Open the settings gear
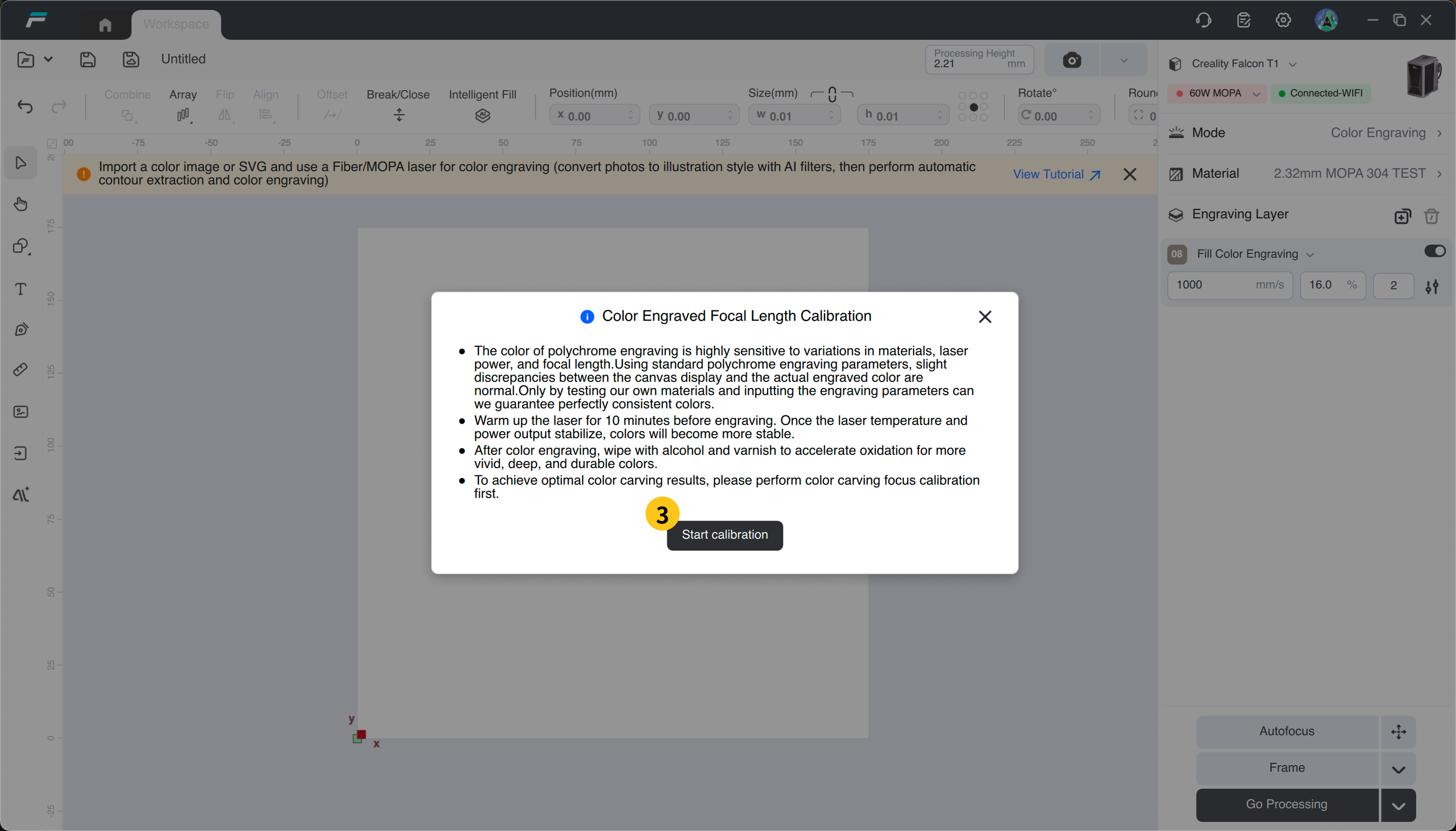The image size is (1456, 831). coord(1283,20)
